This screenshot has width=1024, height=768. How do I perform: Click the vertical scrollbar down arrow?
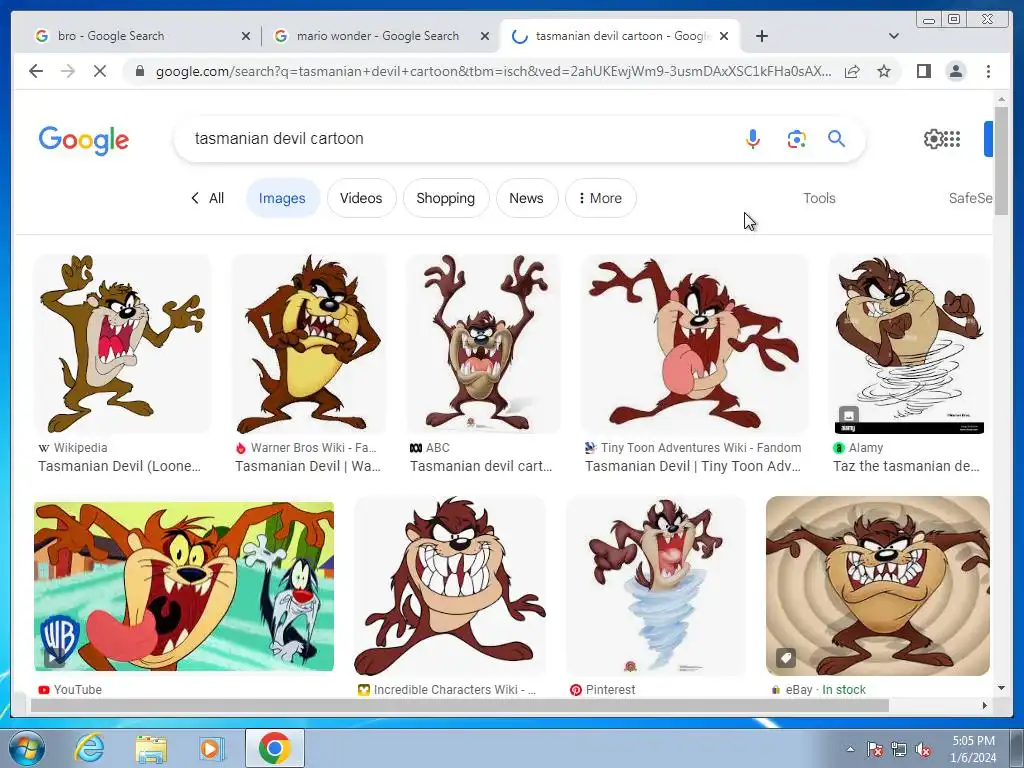[1001, 688]
